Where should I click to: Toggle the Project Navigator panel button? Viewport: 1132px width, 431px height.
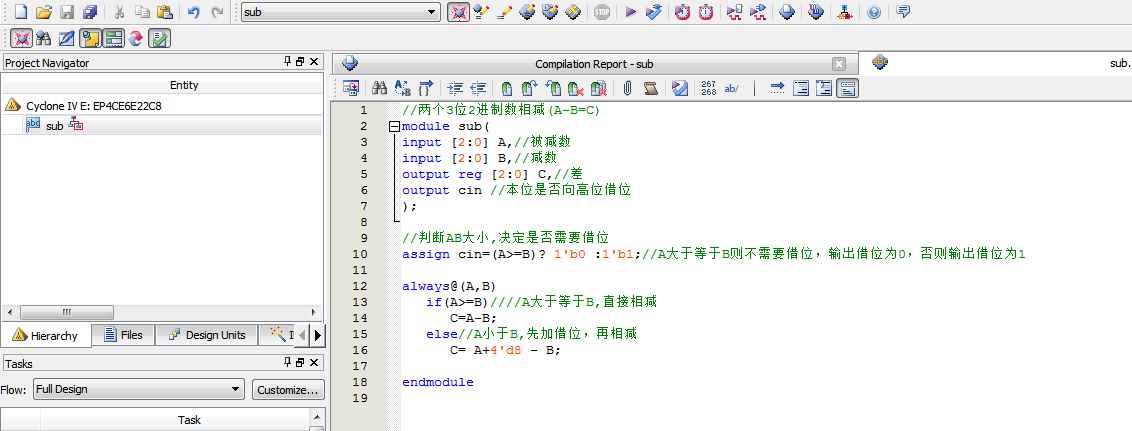coord(90,38)
